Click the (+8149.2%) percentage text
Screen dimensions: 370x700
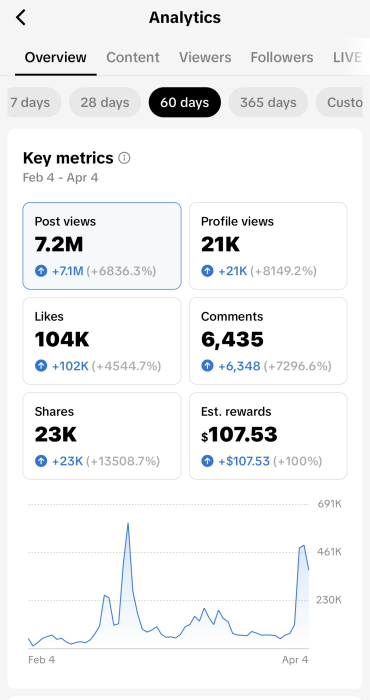click(x=283, y=271)
